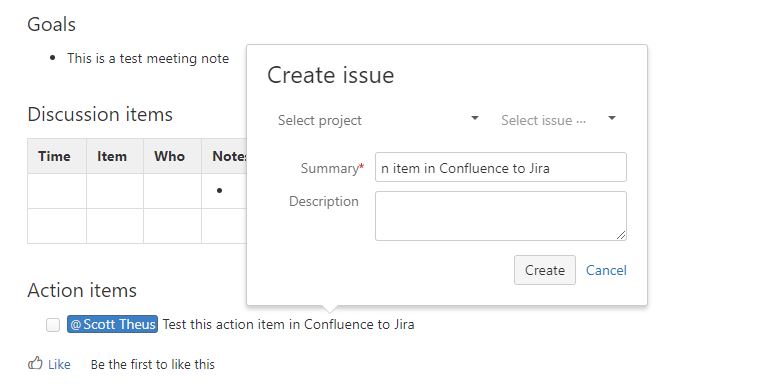Click the Create button
Screen dimensions: 775x390
545,270
